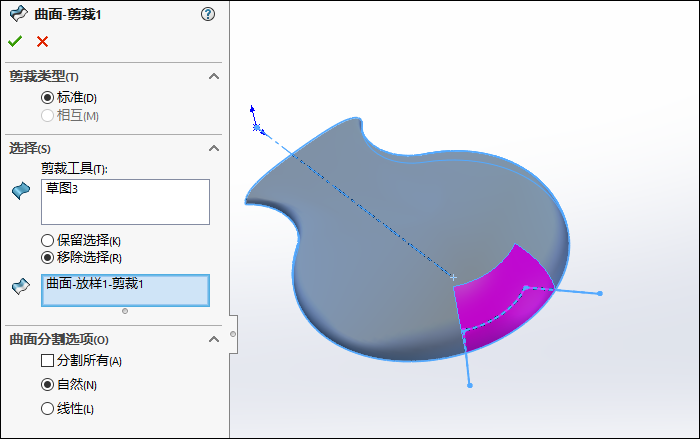
Task: Cancel with the red X icon
Action: coord(42,42)
